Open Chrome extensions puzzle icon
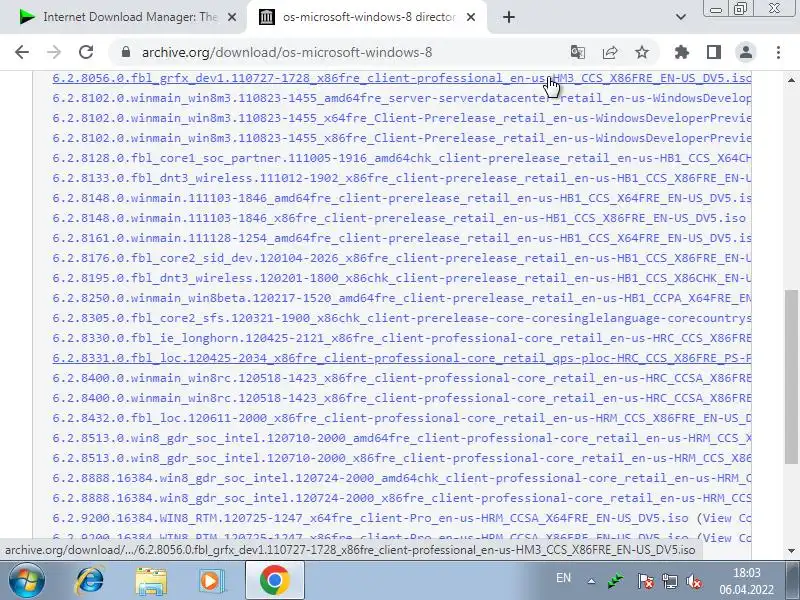This screenshot has height=600, width=800. (681, 52)
